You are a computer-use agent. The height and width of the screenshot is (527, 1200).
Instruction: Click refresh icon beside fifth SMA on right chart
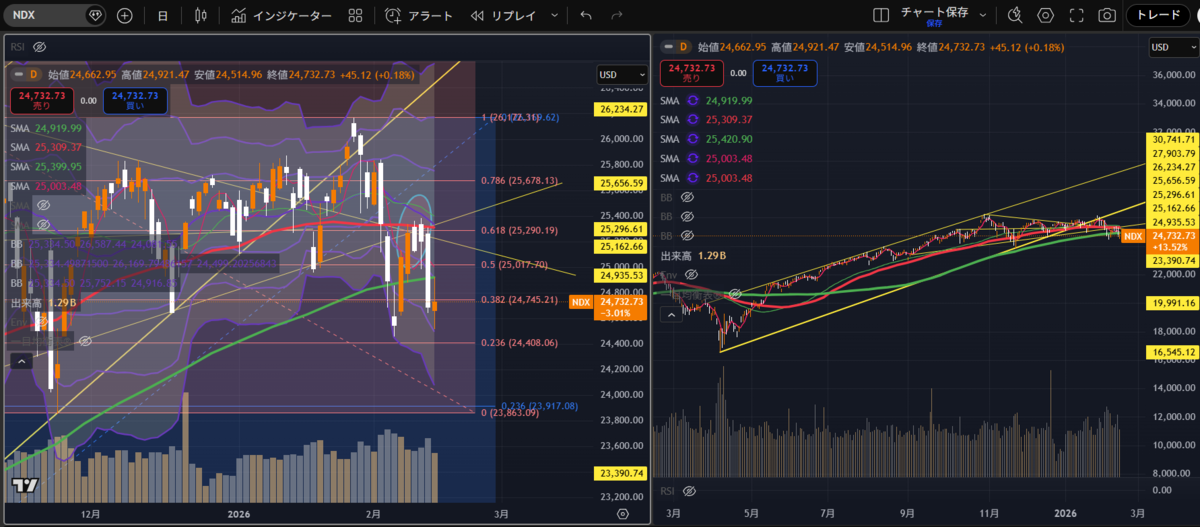[x=694, y=178]
